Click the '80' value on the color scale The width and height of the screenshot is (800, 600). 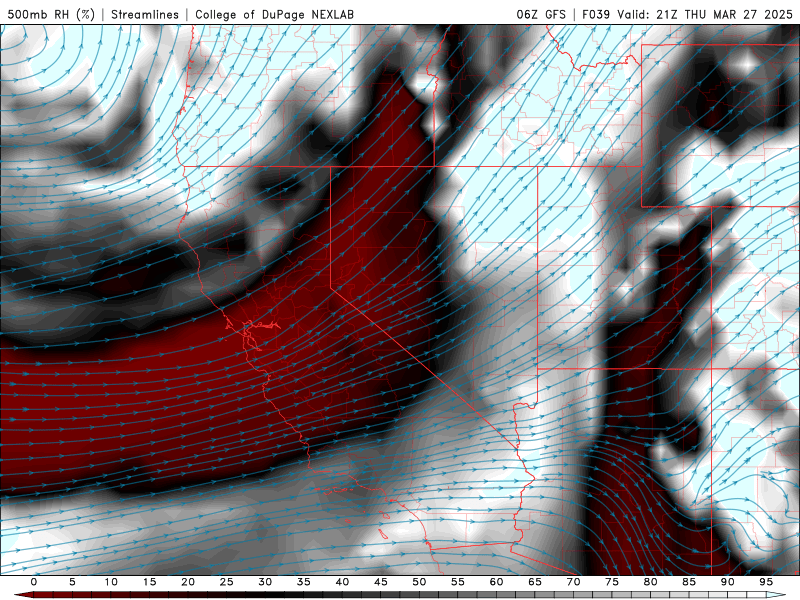(x=650, y=582)
